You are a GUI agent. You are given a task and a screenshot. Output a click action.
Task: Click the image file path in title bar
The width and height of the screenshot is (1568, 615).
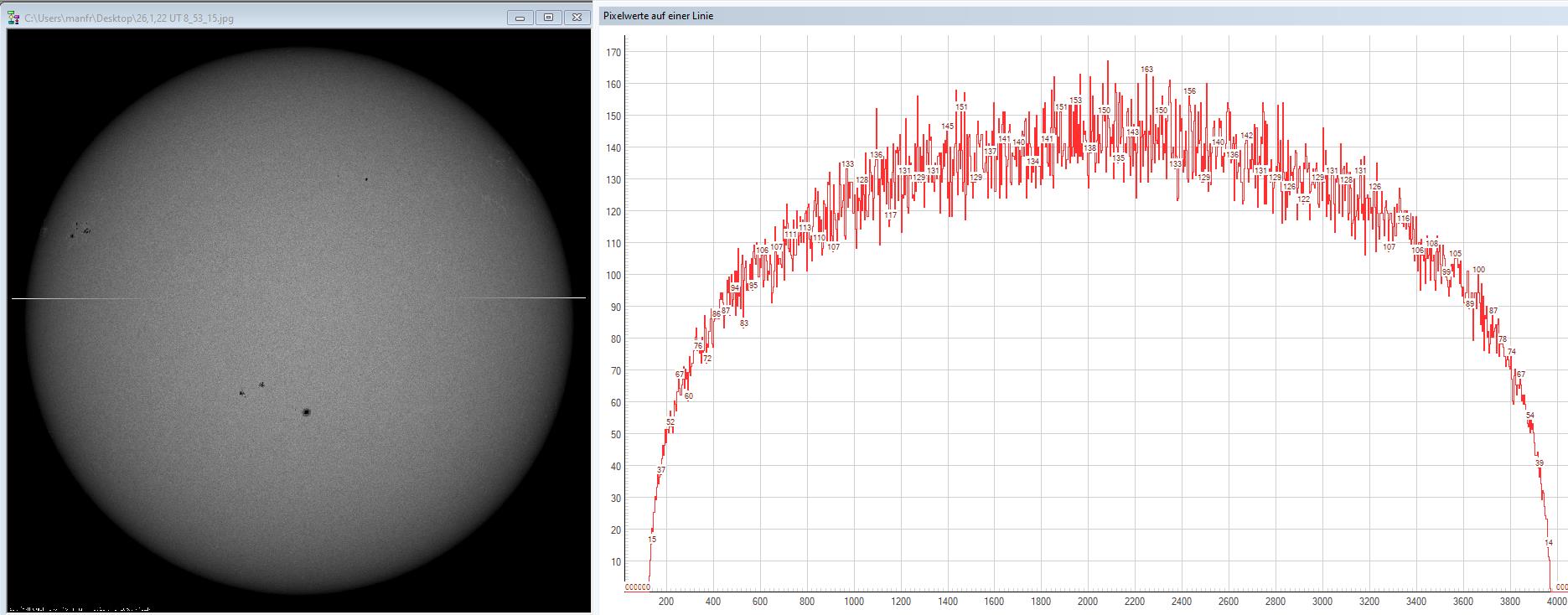129,18
